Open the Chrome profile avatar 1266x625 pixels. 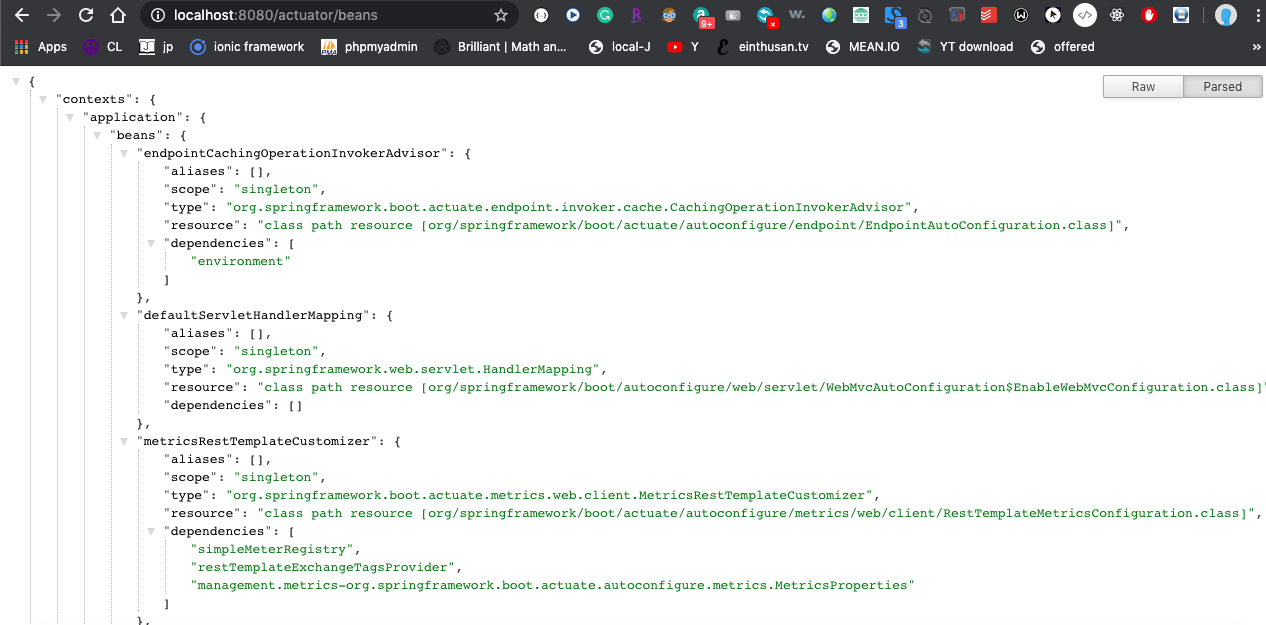tap(1225, 15)
